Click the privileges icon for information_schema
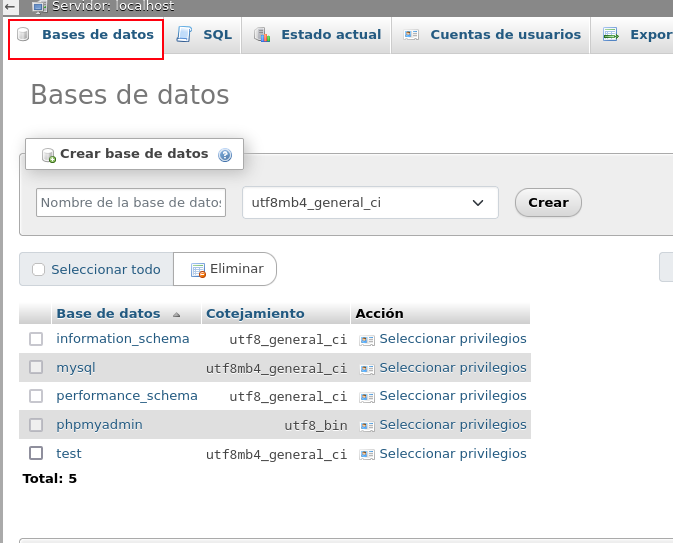This screenshot has width=673, height=543. (366, 340)
